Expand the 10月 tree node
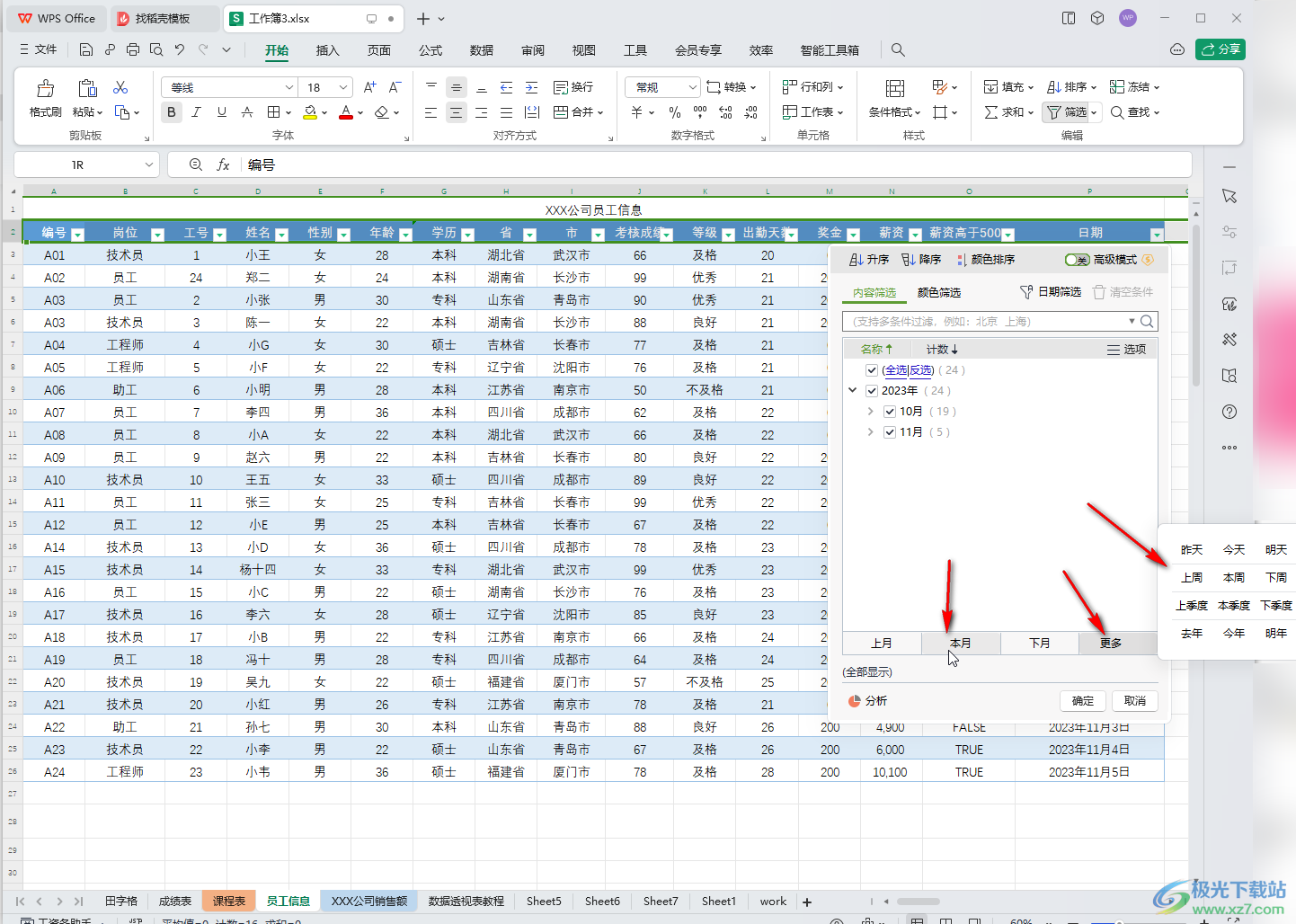 871,411
